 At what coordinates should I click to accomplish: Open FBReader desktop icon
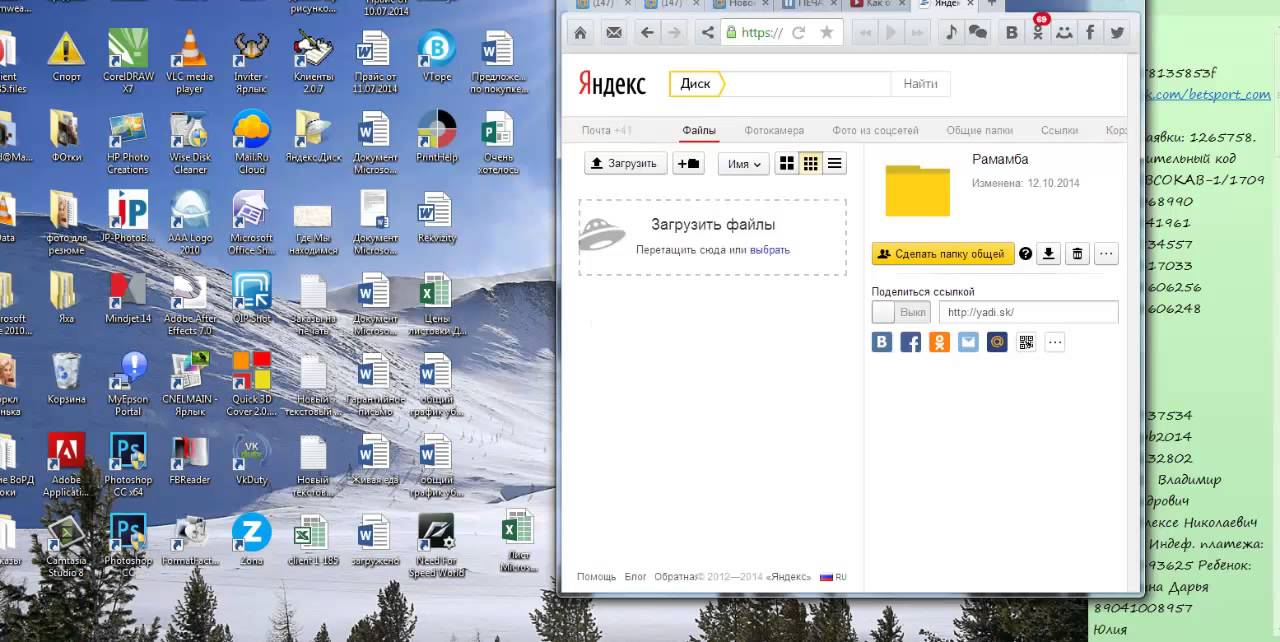coord(189,459)
